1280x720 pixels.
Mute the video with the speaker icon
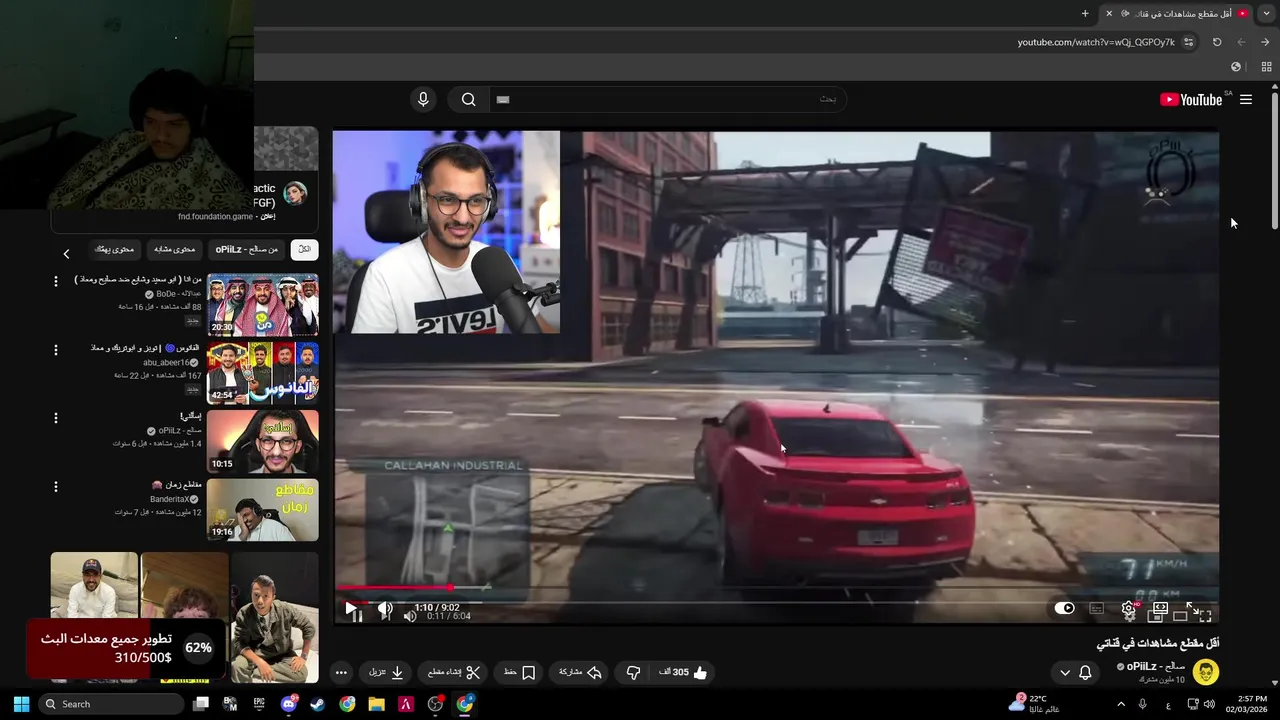(x=385, y=609)
